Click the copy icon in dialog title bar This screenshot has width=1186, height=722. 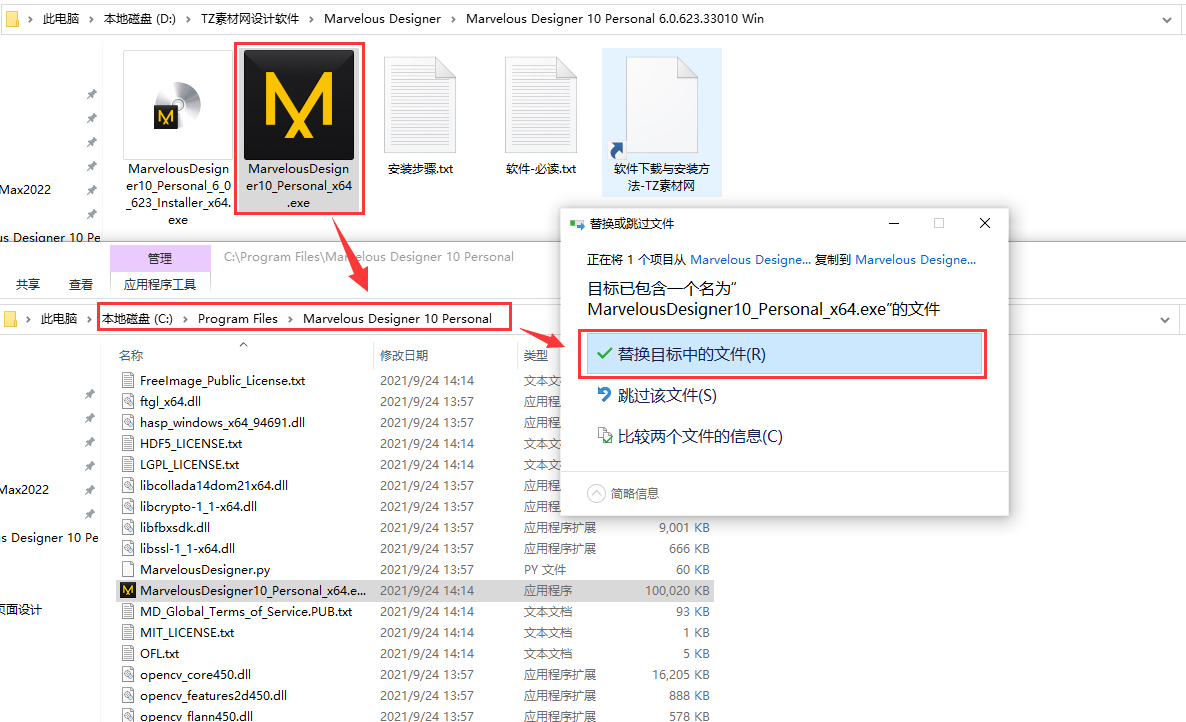(x=577, y=224)
